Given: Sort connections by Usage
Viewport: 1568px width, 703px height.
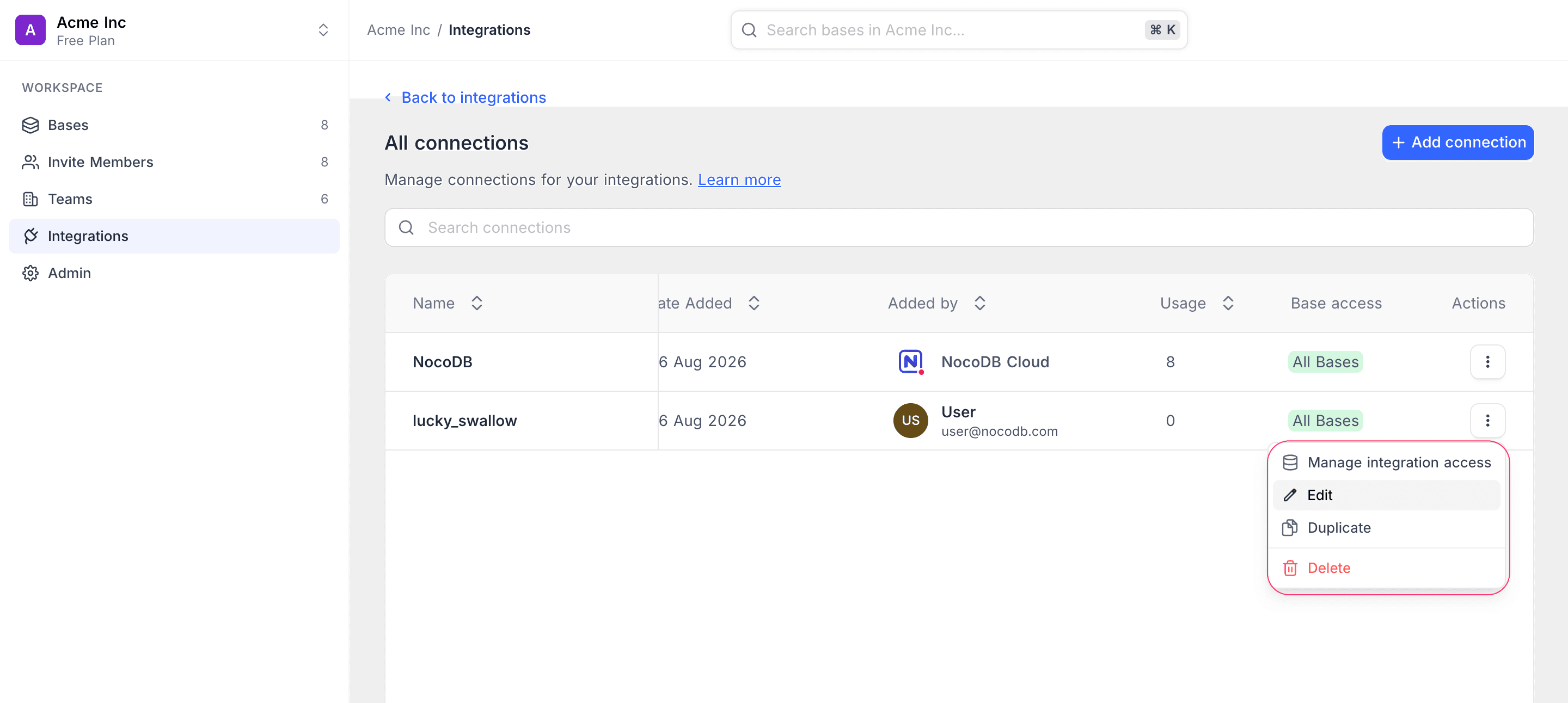Looking at the screenshot, I should (1228, 303).
